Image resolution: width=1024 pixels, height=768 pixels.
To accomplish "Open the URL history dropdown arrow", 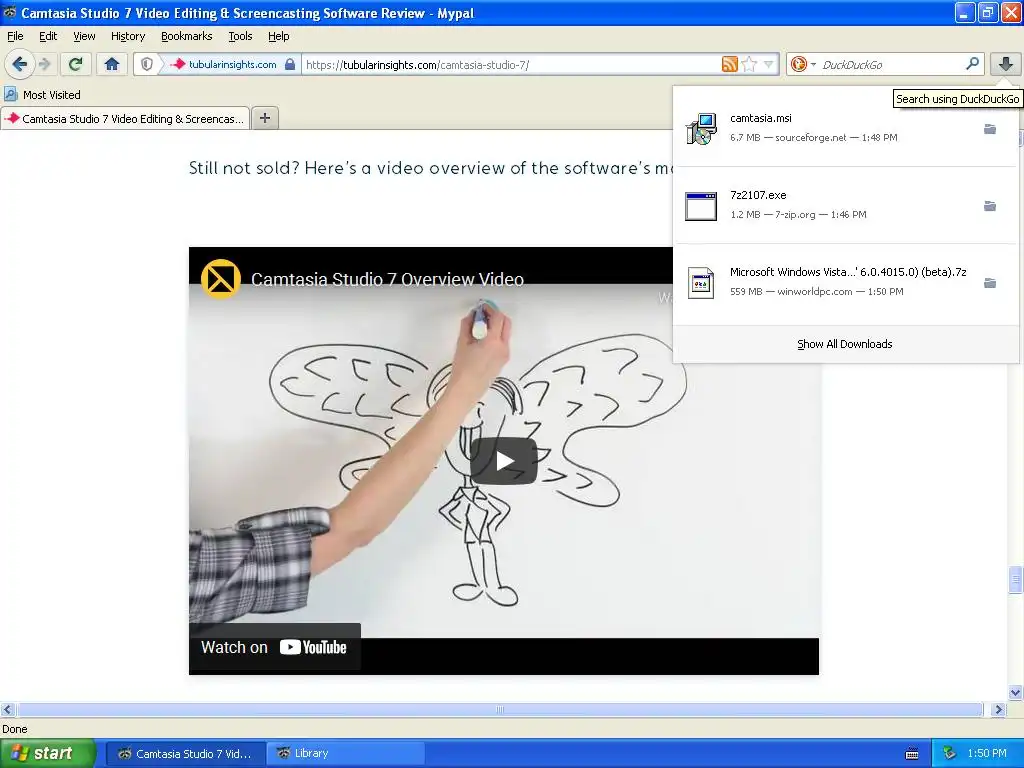I will tap(769, 64).
